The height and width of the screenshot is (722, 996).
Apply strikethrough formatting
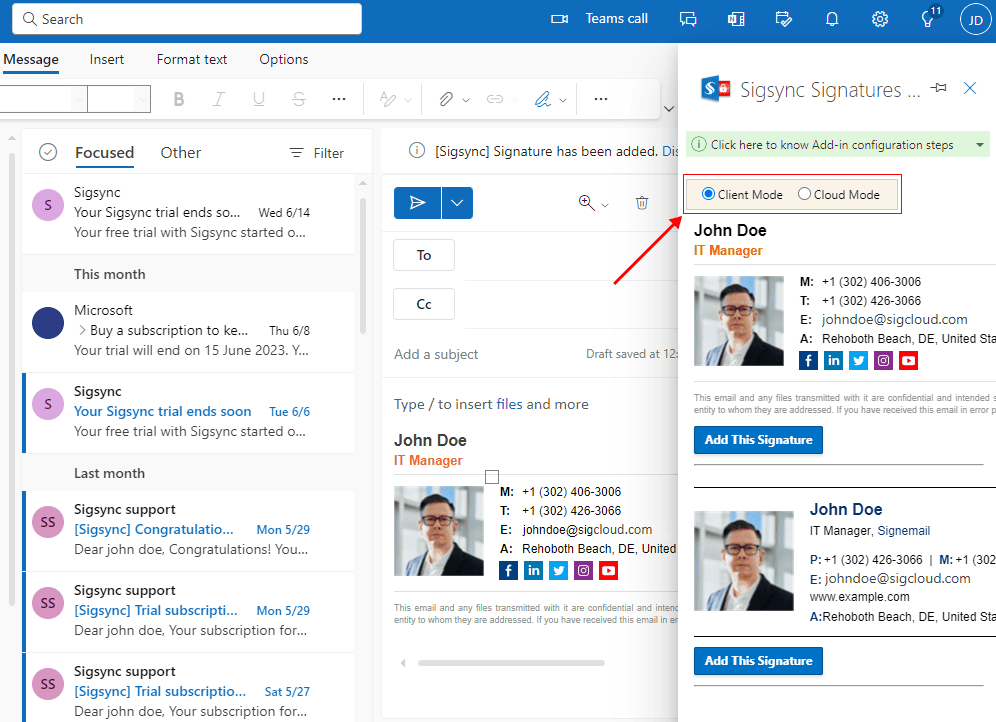[x=298, y=99]
